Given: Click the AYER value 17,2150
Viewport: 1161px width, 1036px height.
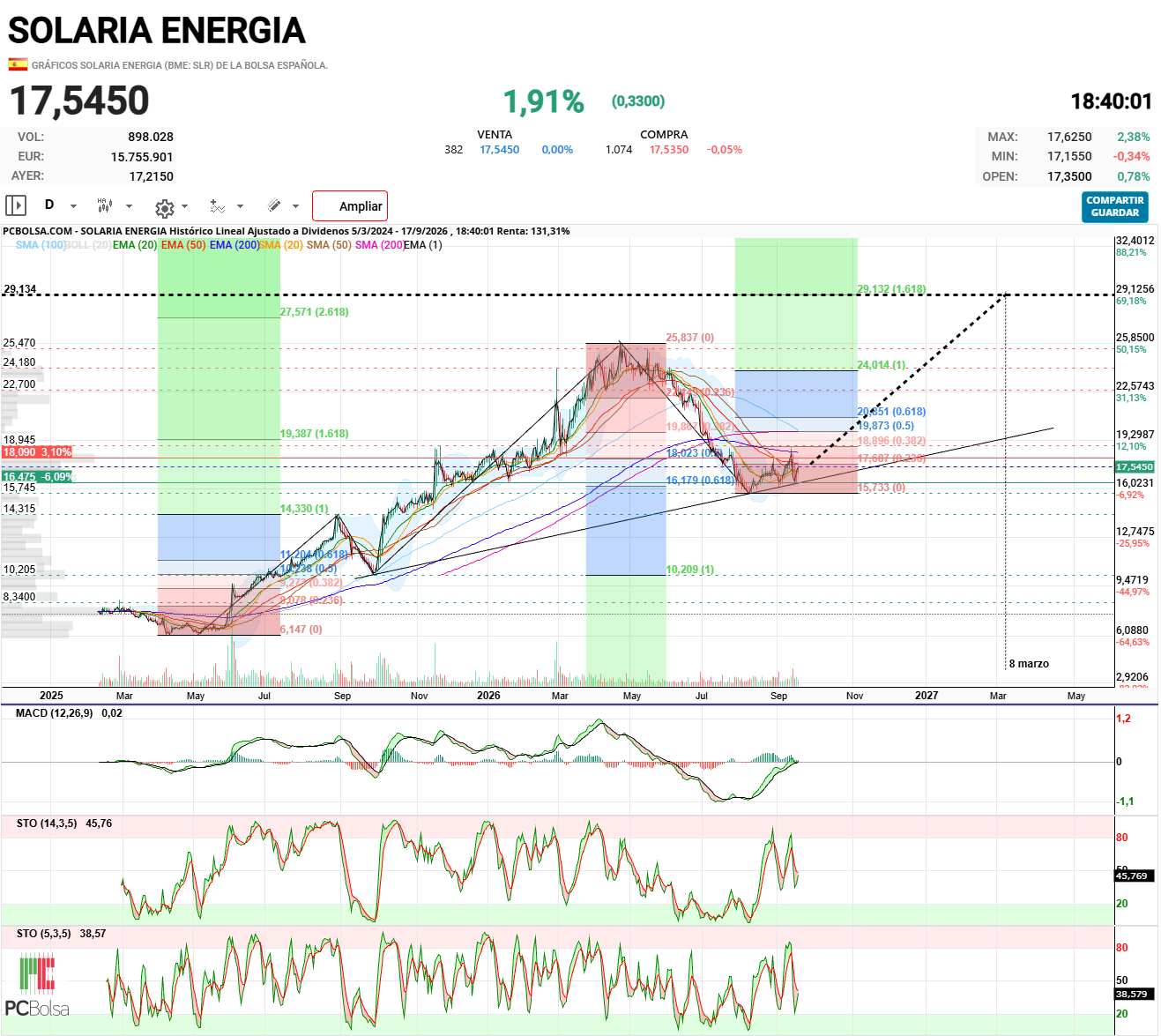Looking at the screenshot, I should coord(152,176).
